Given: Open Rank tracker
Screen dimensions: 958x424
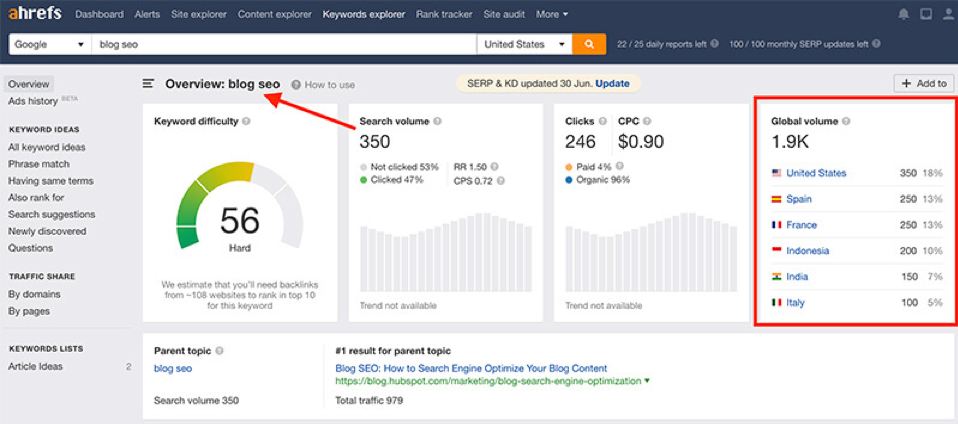Looking at the screenshot, I should [444, 14].
